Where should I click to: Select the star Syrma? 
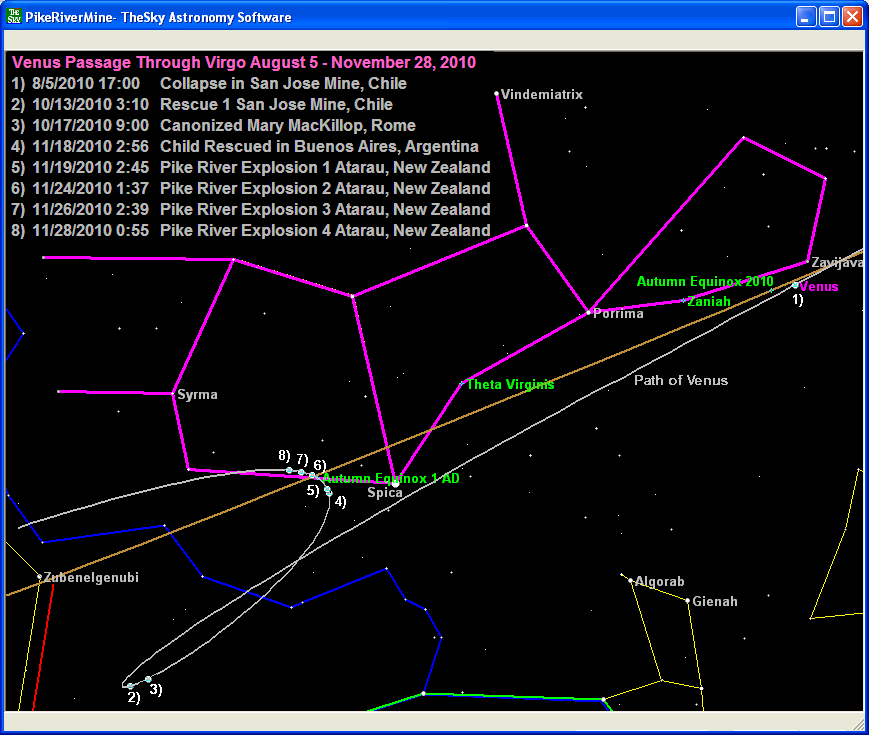[x=174, y=394]
